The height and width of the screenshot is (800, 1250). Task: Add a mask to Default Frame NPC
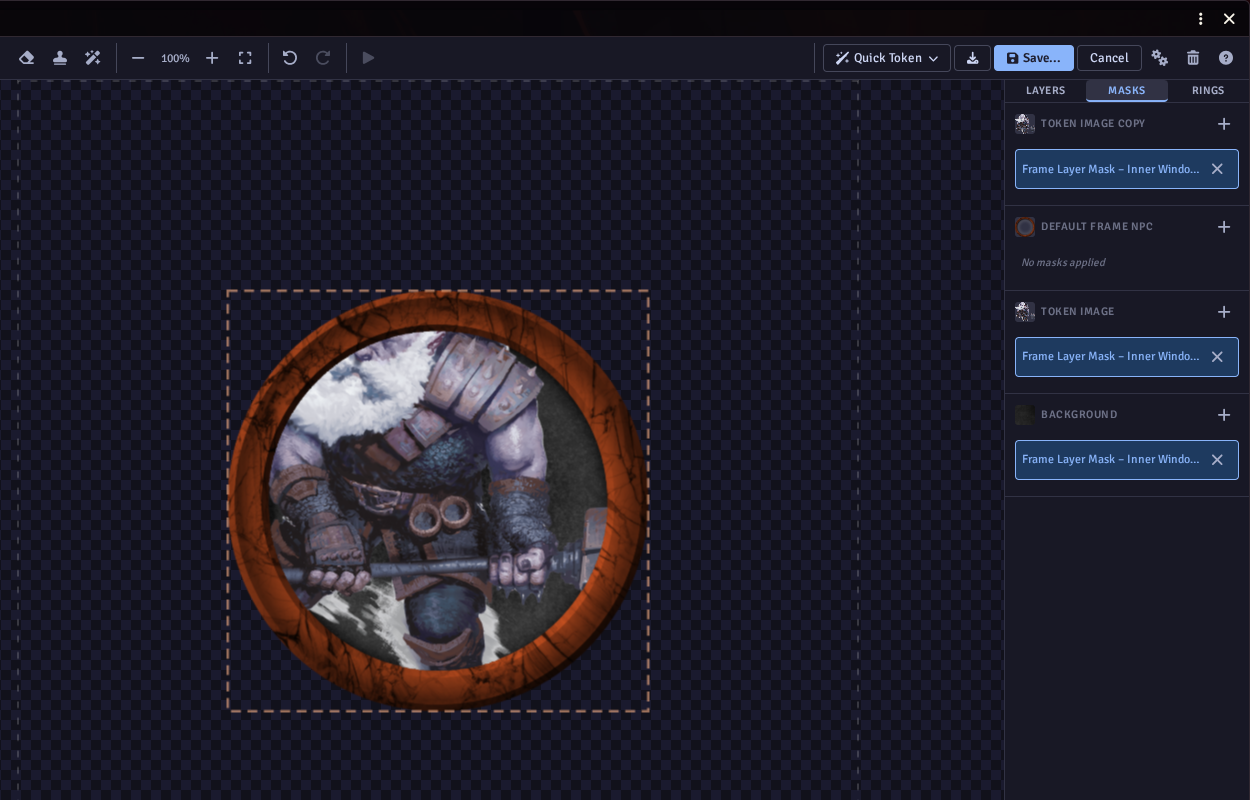(x=1224, y=227)
